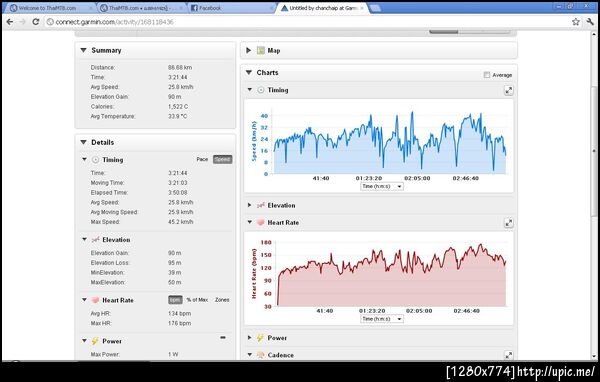Click Calories value 1,522 C

(x=178, y=106)
